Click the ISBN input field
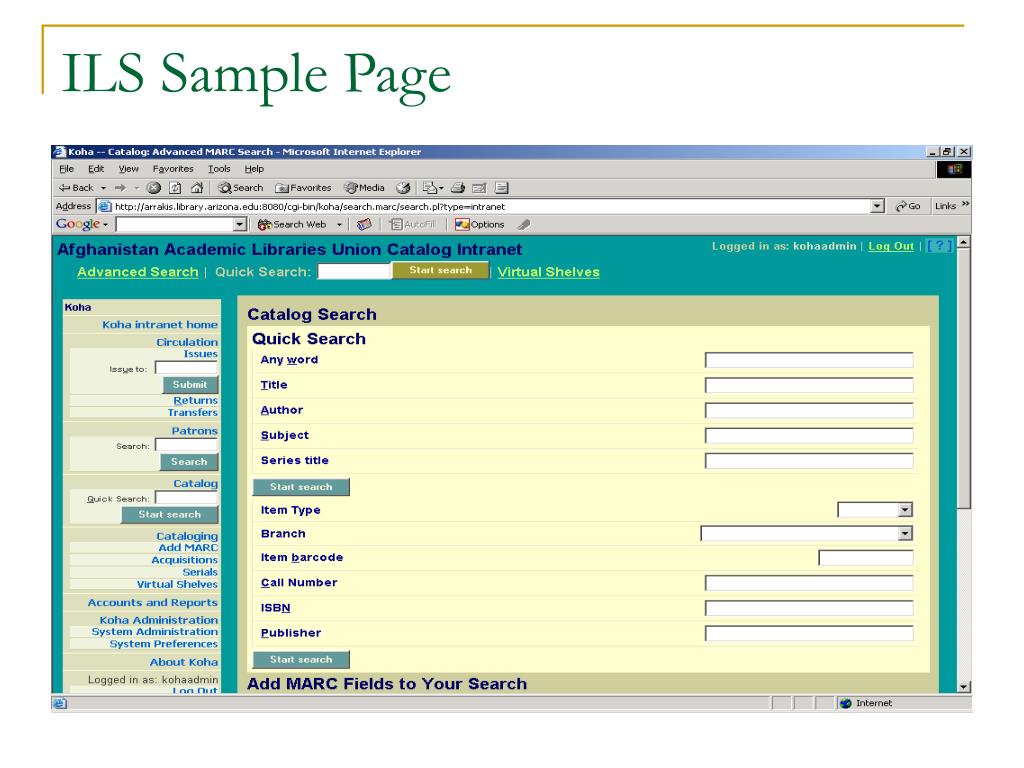The image size is (1024, 768). [809, 608]
